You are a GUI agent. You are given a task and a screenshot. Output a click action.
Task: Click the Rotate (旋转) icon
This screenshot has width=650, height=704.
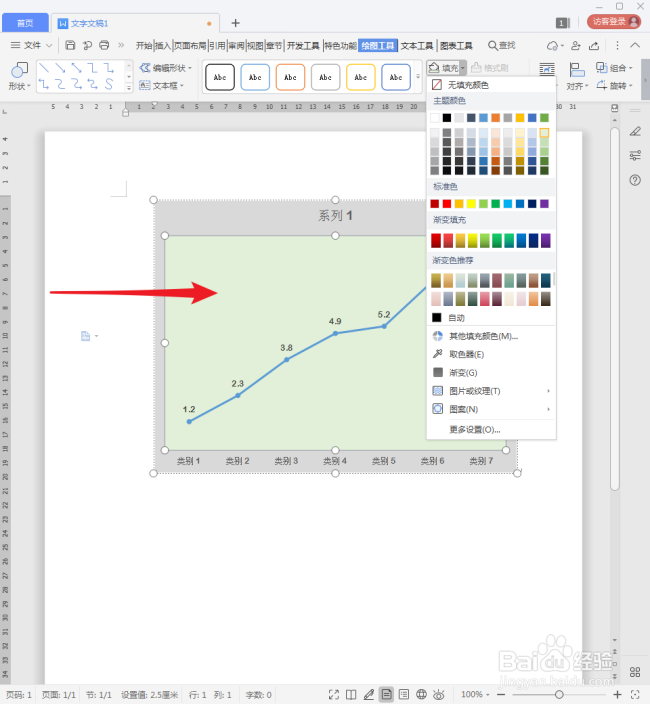coord(602,85)
